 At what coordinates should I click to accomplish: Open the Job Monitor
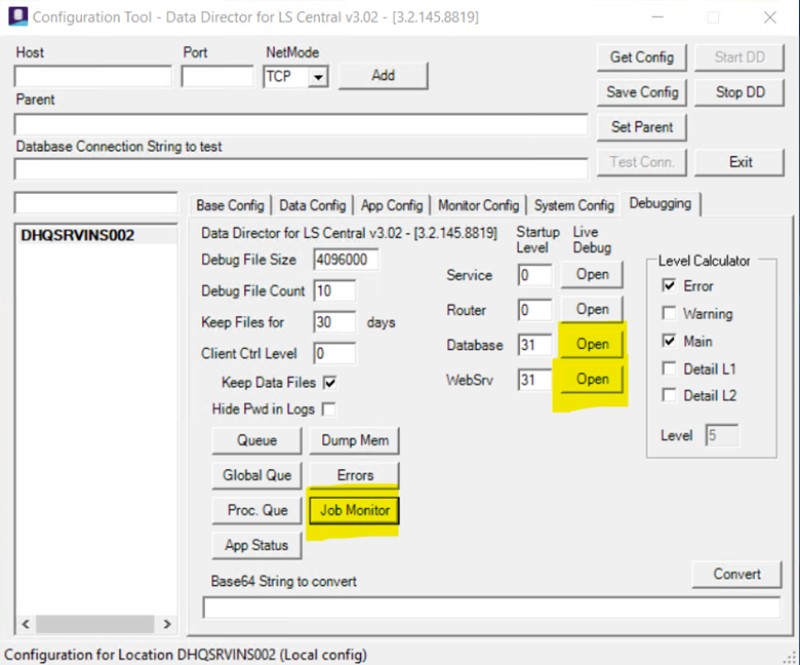click(x=355, y=510)
